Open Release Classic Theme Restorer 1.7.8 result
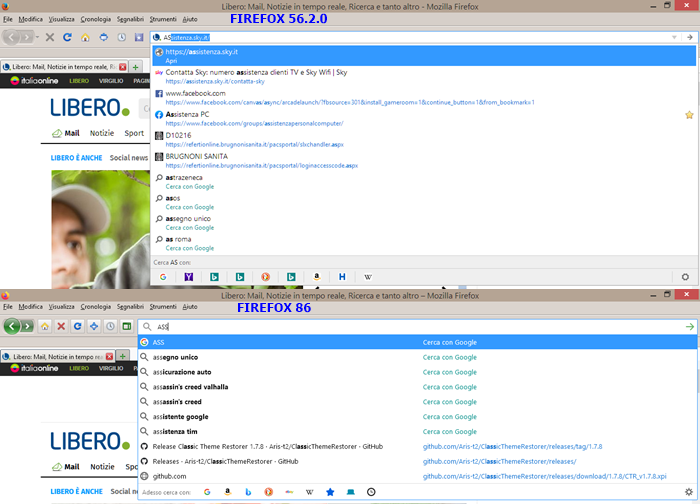This screenshot has width=700, height=504. point(417,446)
